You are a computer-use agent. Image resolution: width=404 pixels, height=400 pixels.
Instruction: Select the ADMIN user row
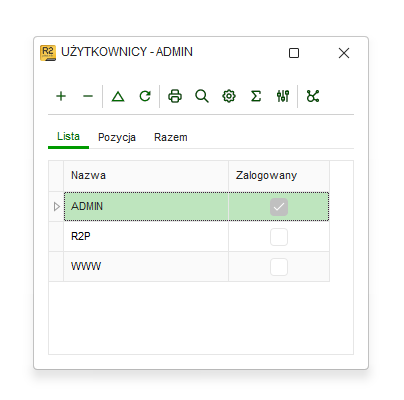(x=196, y=207)
